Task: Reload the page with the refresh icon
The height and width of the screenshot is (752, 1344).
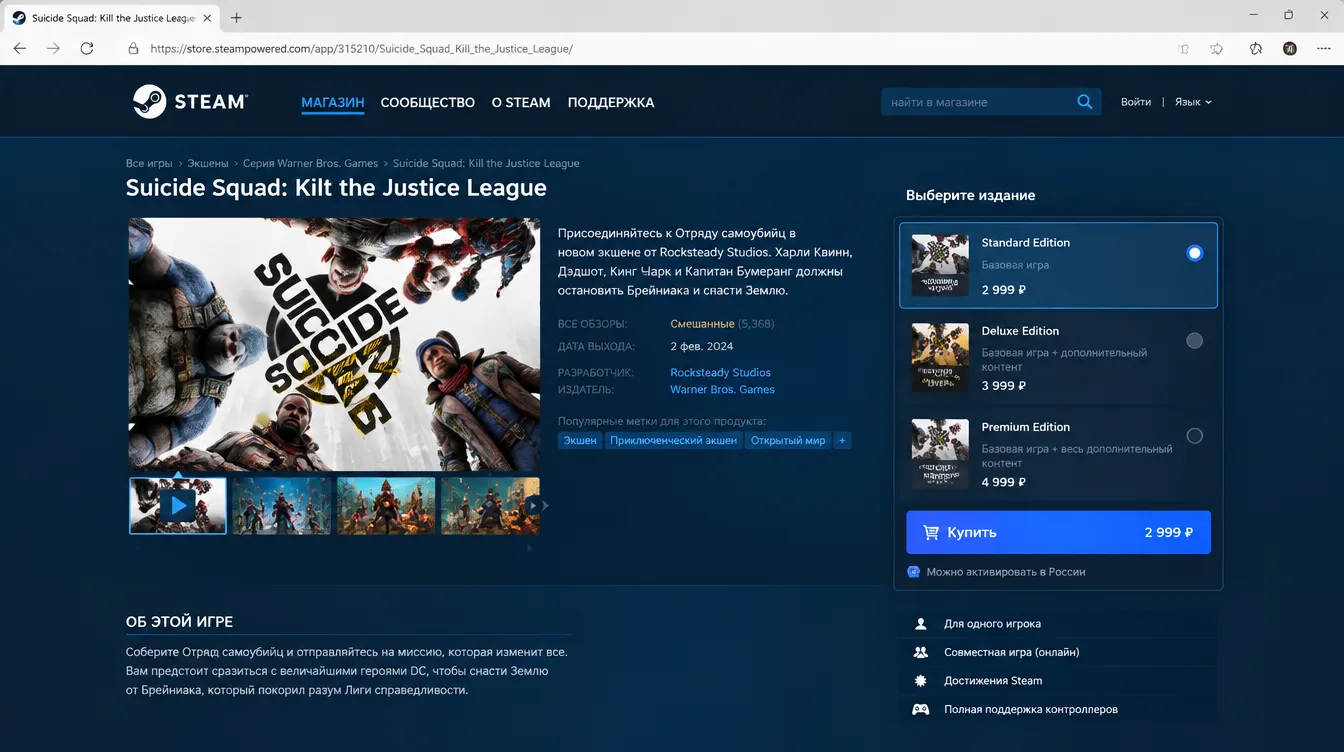Action: point(87,49)
